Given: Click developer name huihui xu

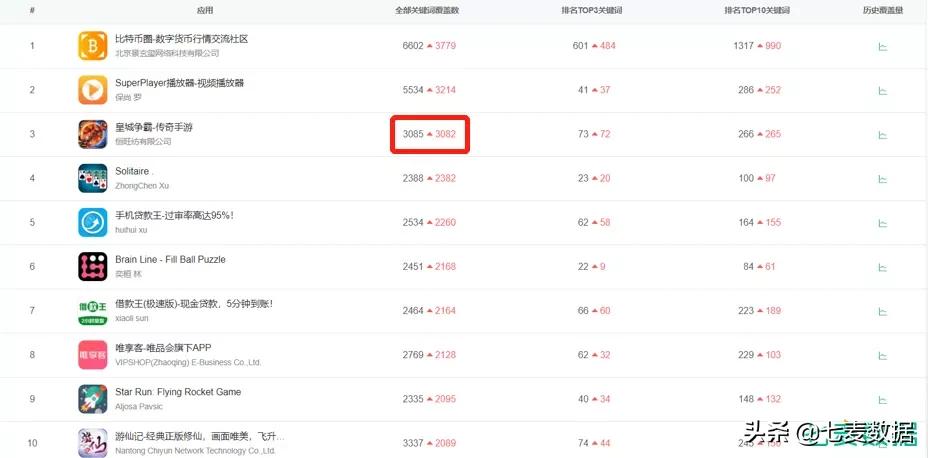Looking at the screenshot, I should click(x=131, y=230).
